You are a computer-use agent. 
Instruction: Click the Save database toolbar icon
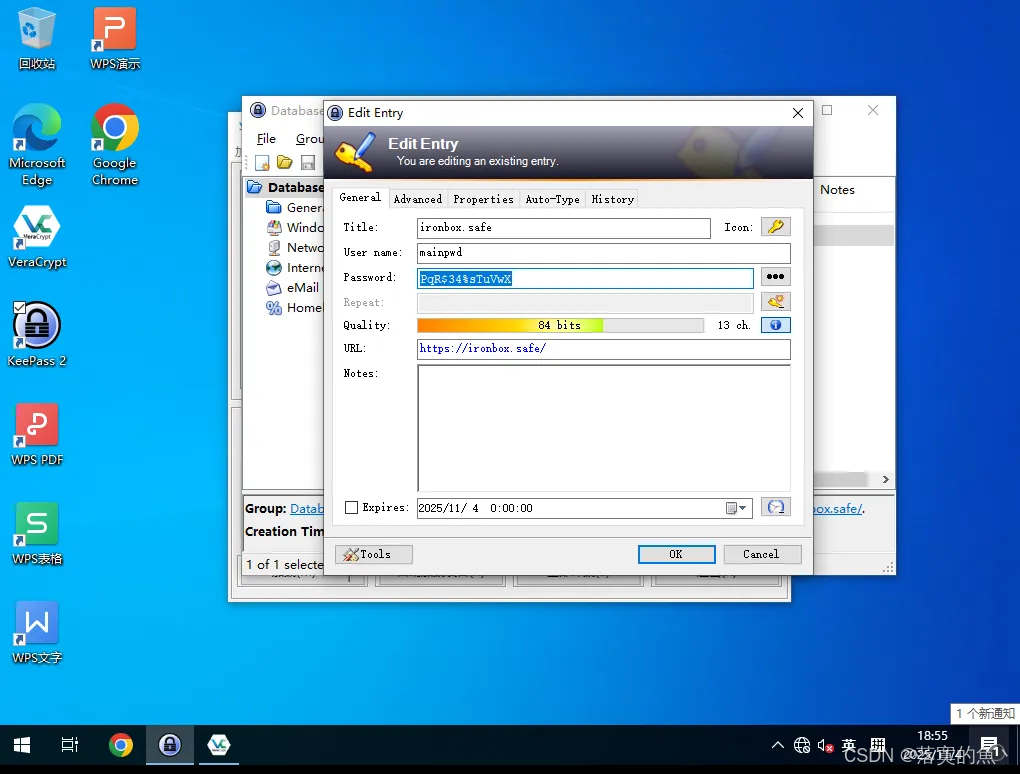point(308,163)
